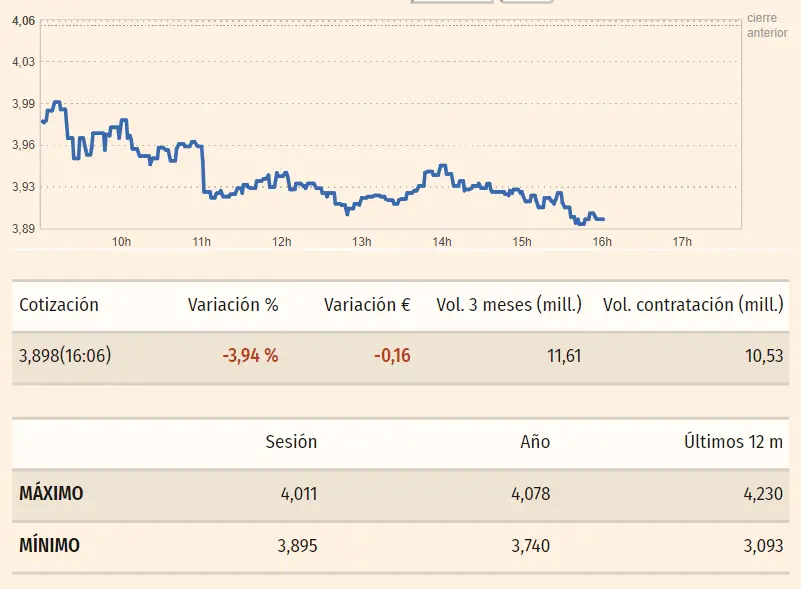Click the 3,898(16:06) quote value

tap(65, 356)
